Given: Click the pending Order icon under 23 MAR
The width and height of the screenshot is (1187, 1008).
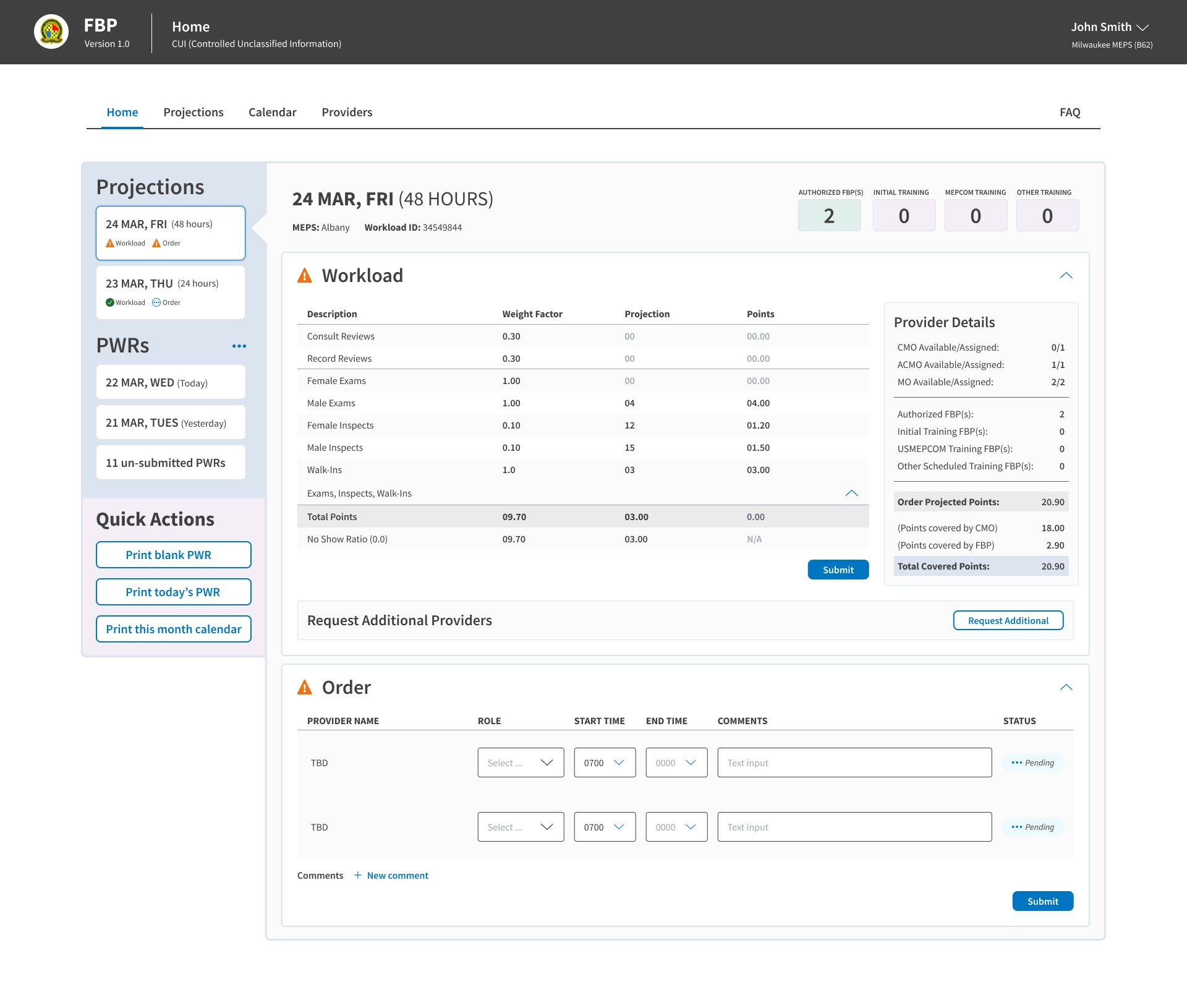Looking at the screenshot, I should pyautogui.click(x=156, y=302).
